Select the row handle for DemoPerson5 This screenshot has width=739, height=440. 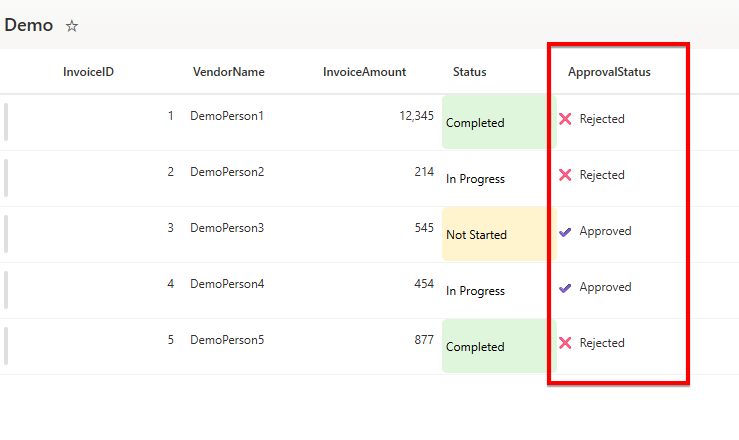(x=7, y=346)
